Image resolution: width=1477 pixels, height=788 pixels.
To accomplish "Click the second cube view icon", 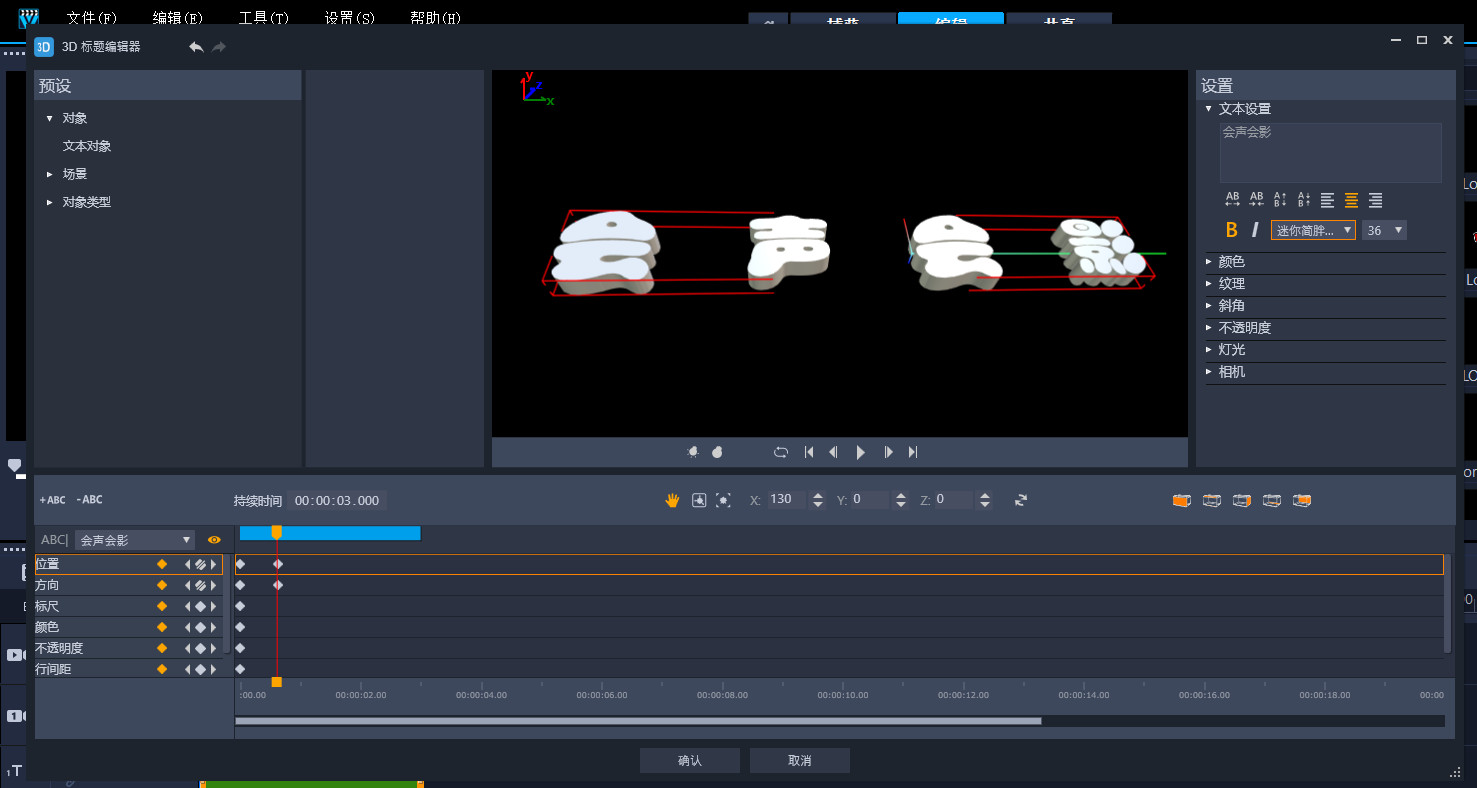I will pyautogui.click(x=1212, y=500).
